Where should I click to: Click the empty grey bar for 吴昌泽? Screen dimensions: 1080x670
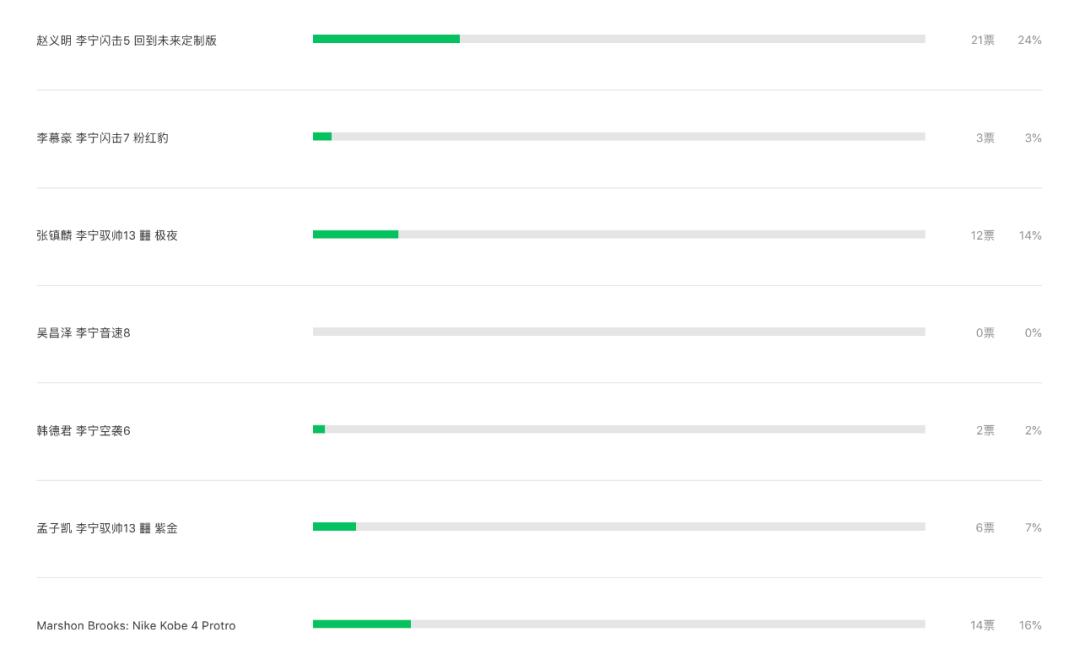coord(618,331)
